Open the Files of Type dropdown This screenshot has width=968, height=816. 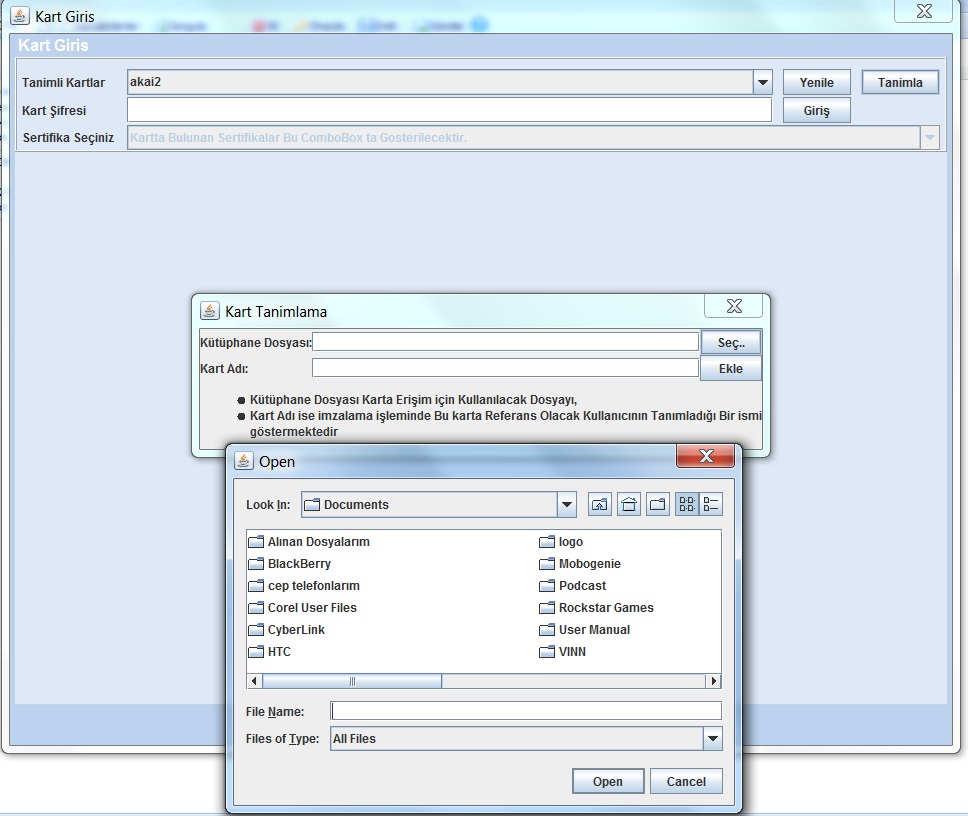pos(712,739)
